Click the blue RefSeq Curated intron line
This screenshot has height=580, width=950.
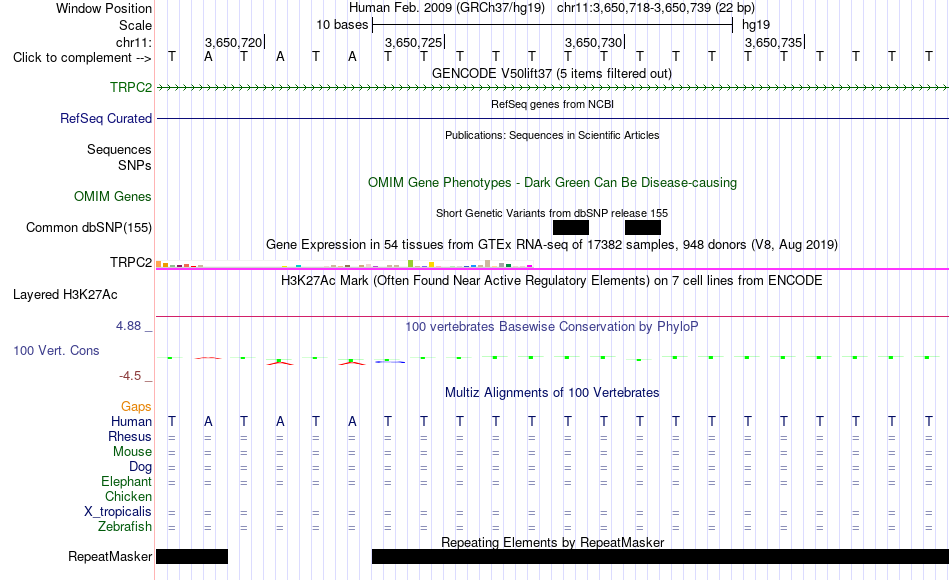552,118
